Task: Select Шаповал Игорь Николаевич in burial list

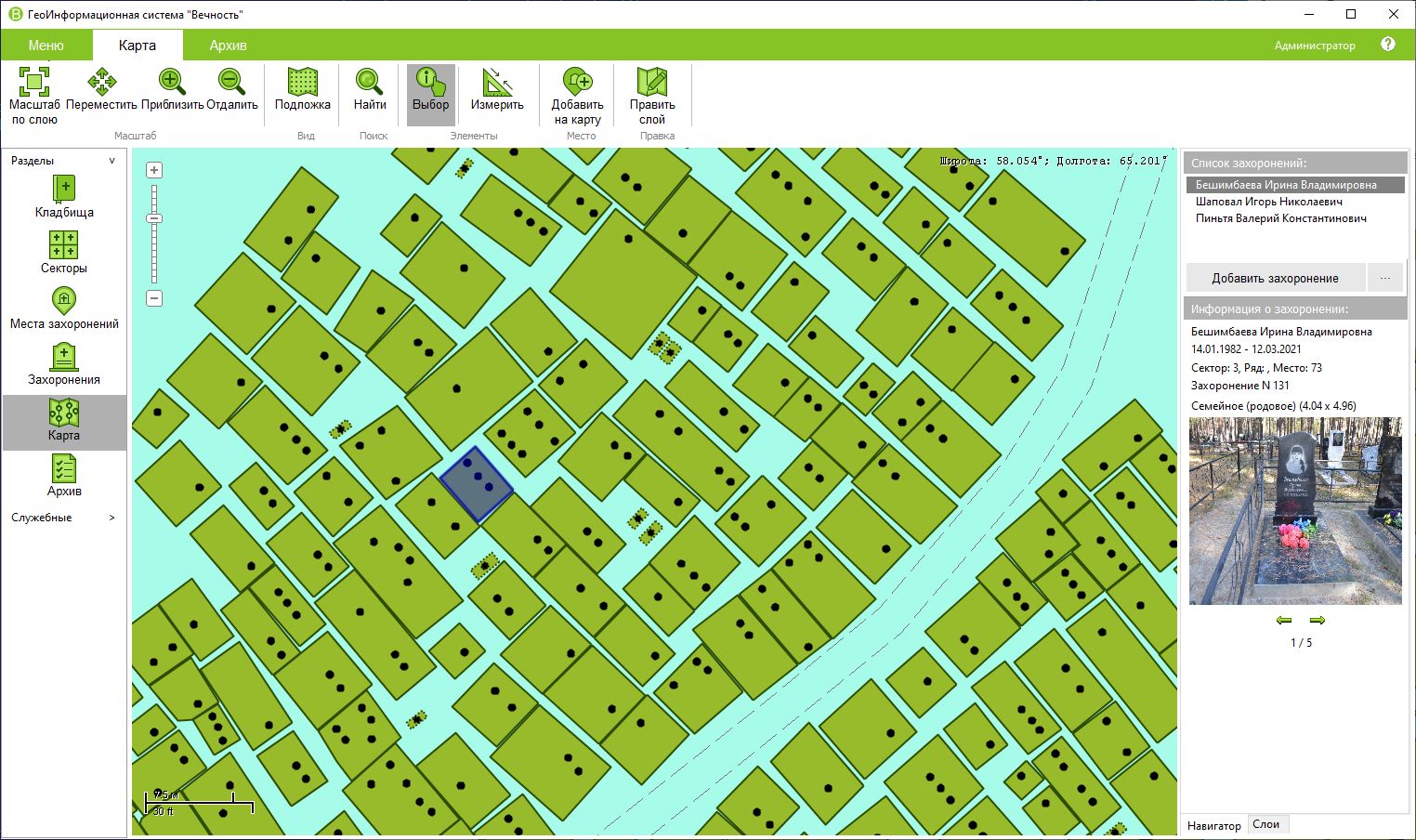Action: pyautogui.click(x=1268, y=202)
